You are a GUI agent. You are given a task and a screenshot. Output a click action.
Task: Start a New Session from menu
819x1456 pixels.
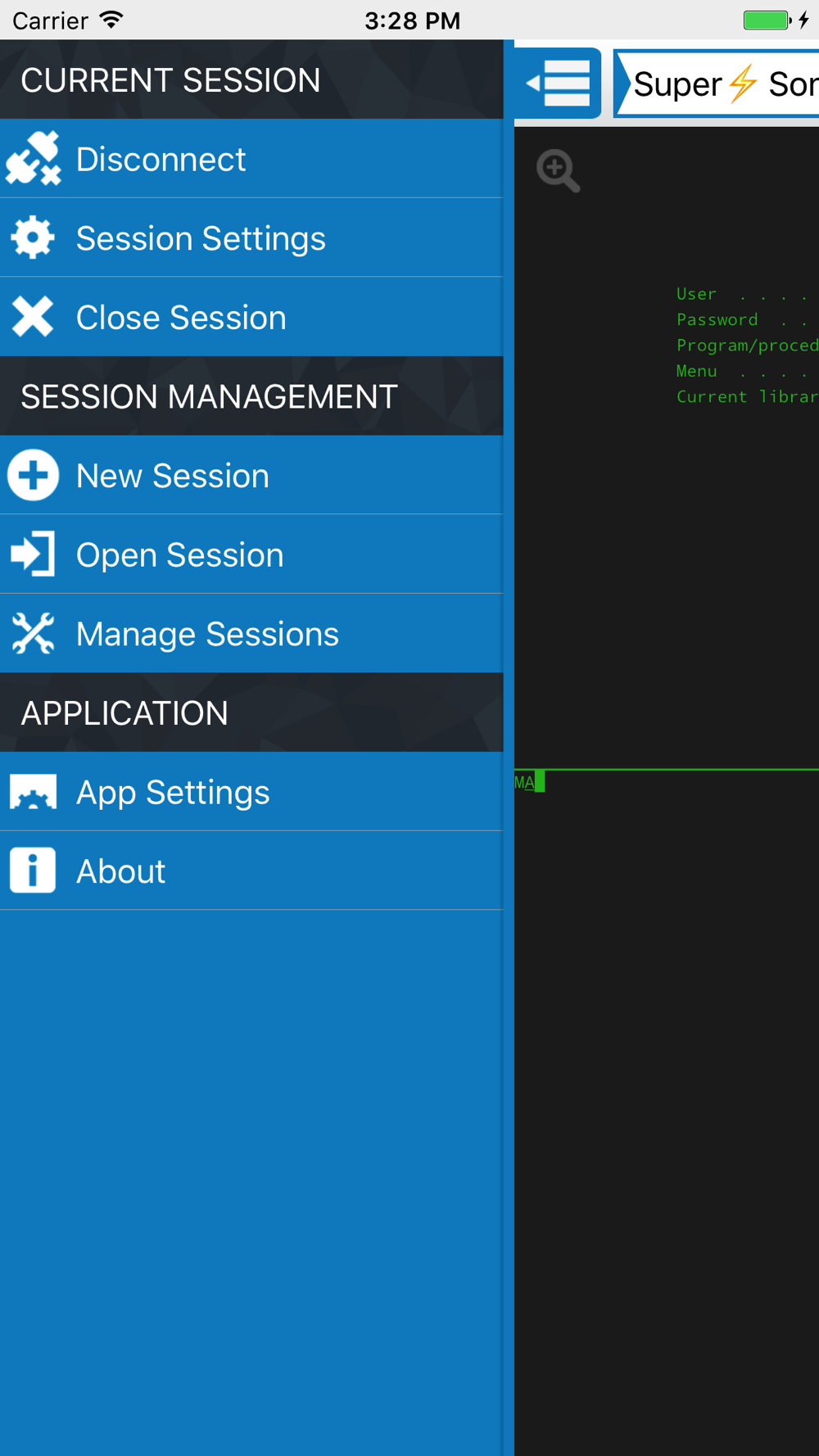point(251,475)
